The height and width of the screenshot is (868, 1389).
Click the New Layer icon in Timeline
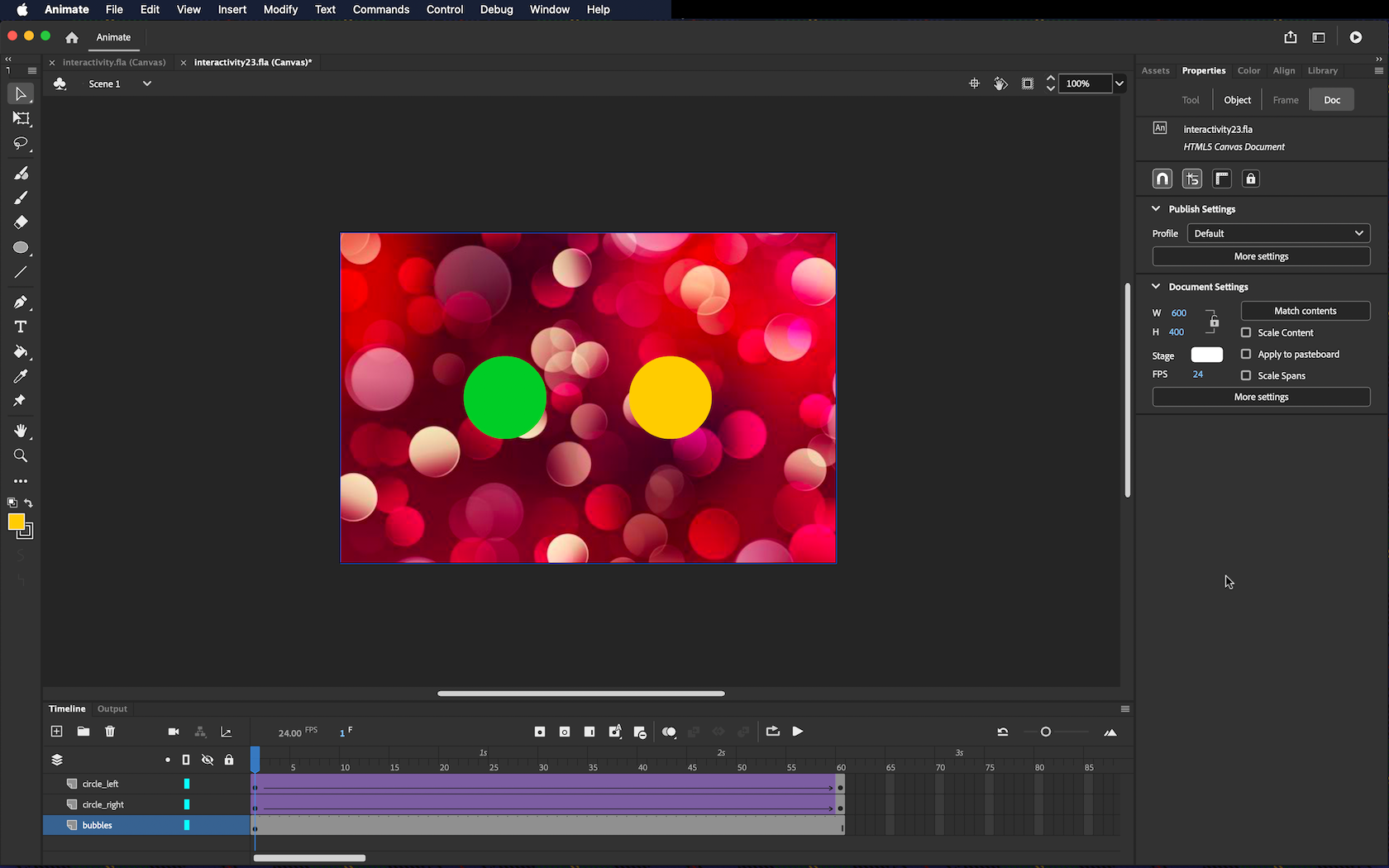[56, 732]
